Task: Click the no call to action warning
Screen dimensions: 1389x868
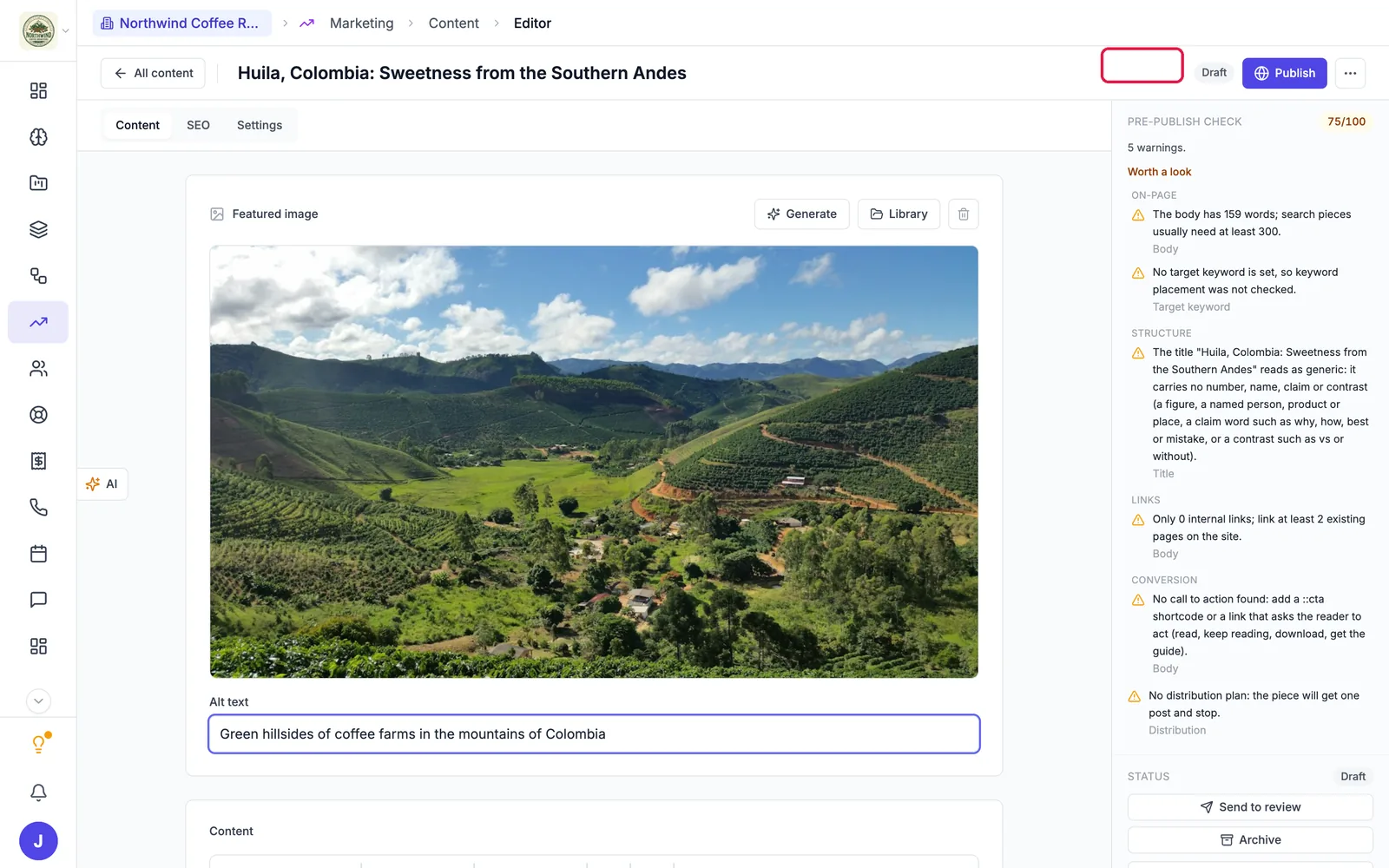Action: (x=1250, y=634)
